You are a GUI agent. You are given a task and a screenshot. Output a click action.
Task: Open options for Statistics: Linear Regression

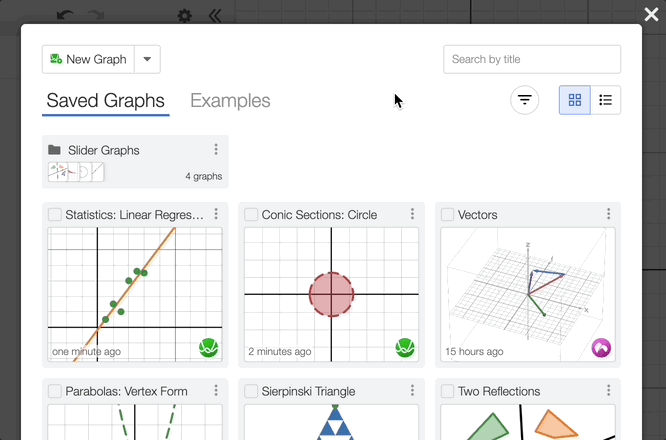coord(216,215)
